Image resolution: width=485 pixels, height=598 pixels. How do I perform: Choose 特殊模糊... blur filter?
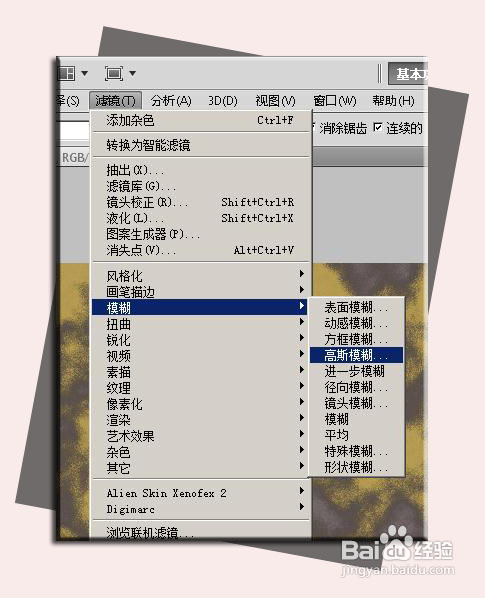356,451
